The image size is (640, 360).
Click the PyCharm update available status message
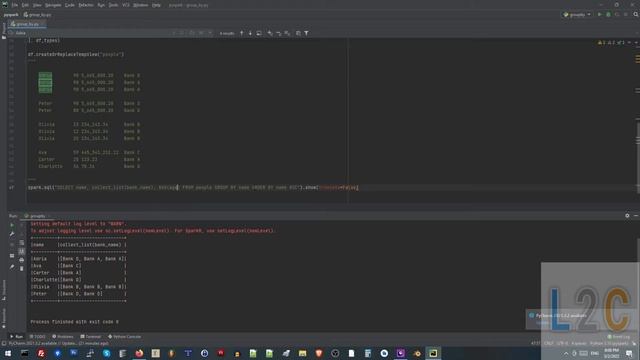[x=59, y=344]
